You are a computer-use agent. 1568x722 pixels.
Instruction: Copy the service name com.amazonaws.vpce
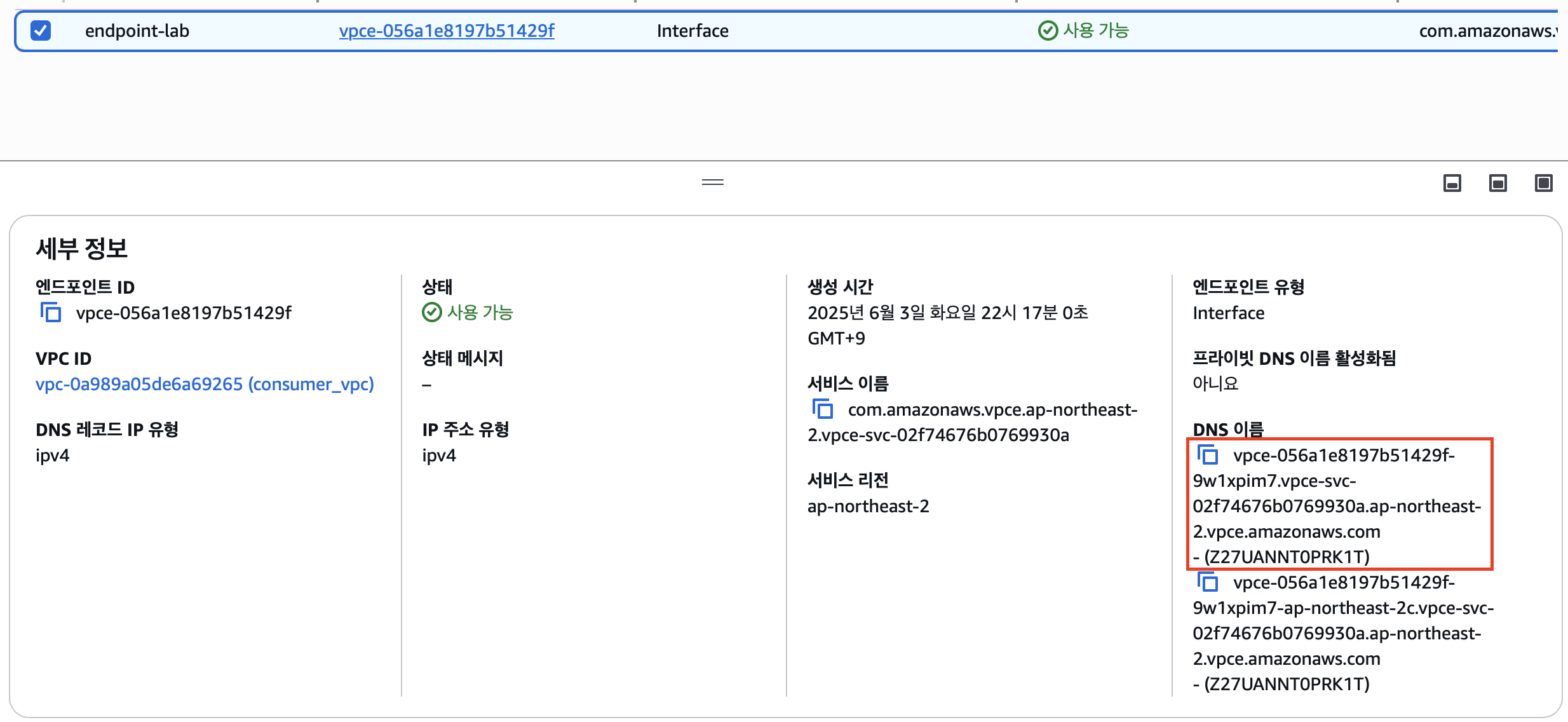[823, 409]
